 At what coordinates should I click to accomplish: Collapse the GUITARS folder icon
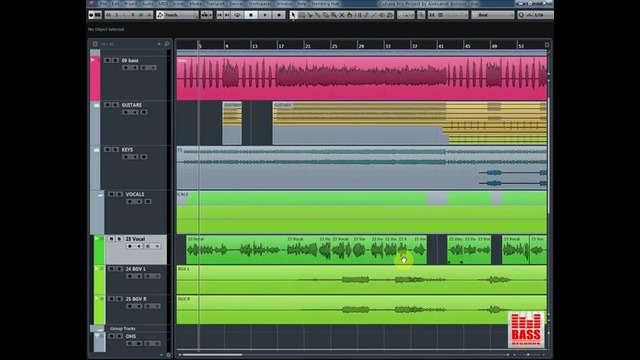(96, 105)
